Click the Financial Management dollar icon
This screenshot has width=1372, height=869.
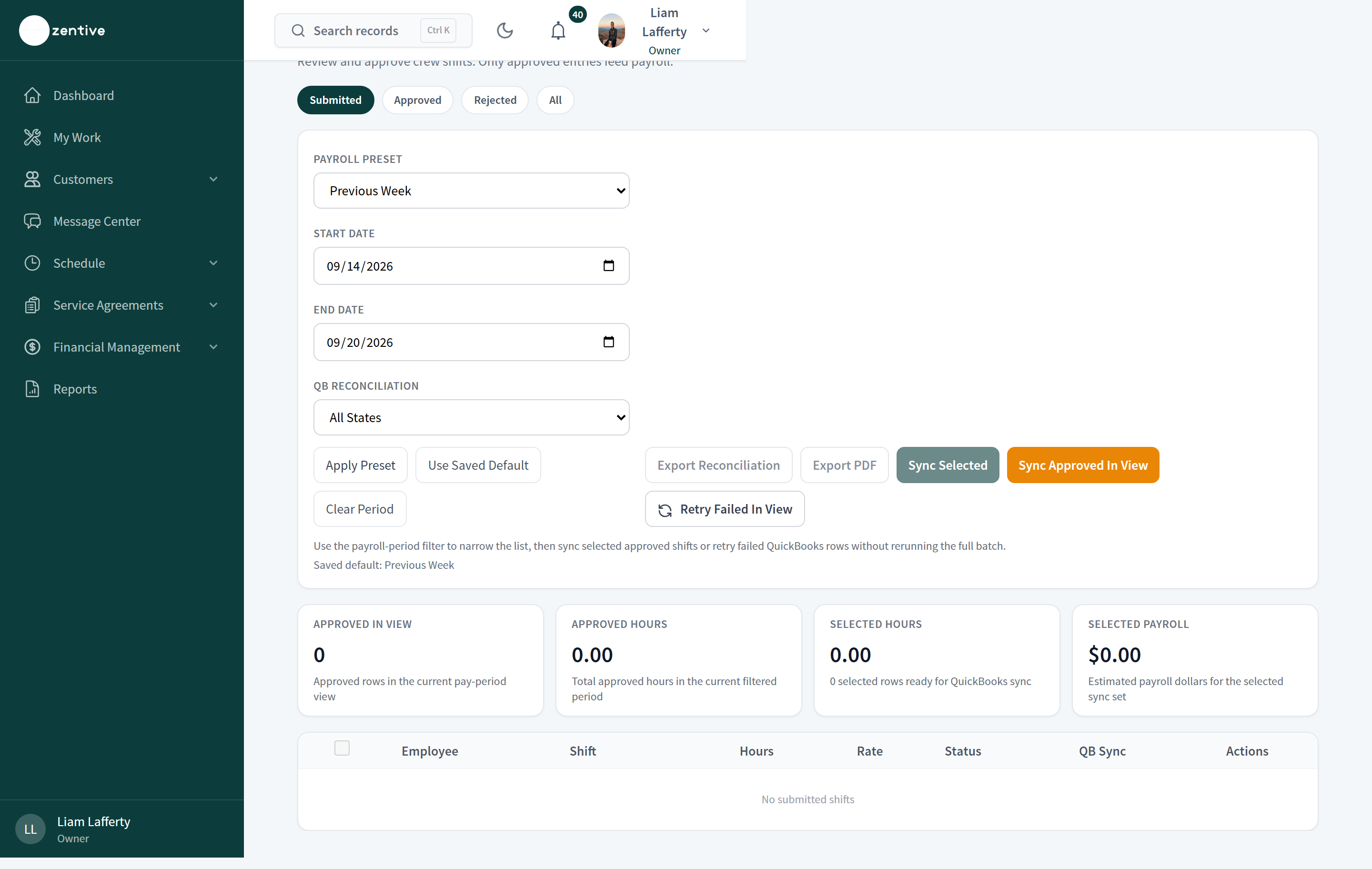click(32, 346)
